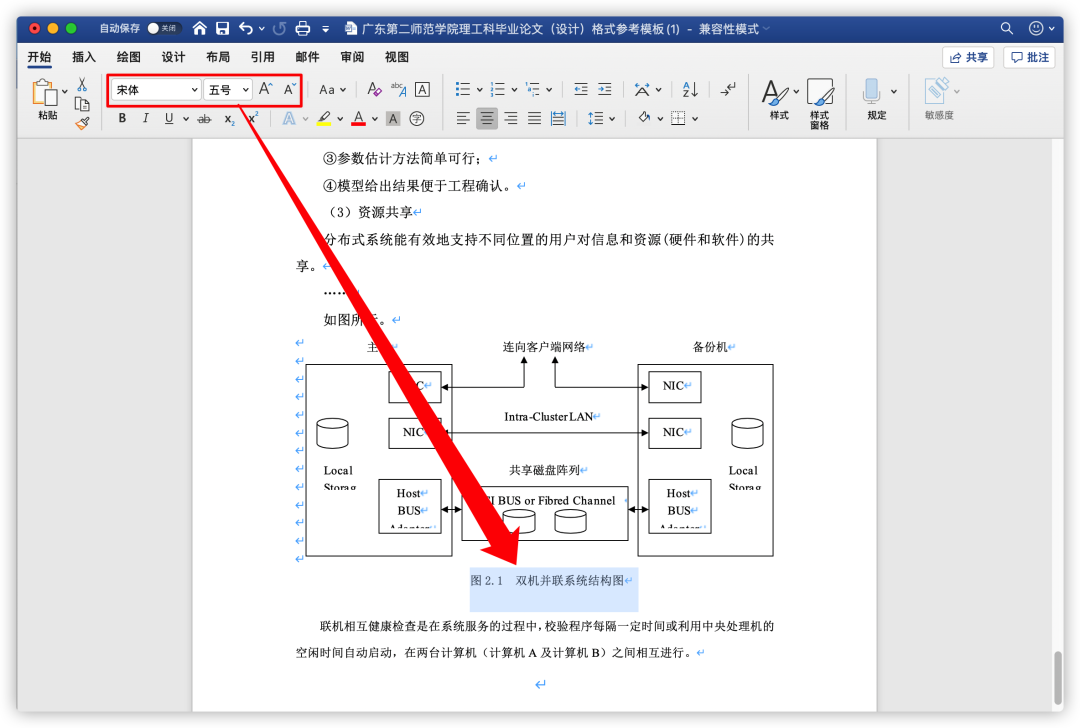1080x728 pixels.
Task: Sort text with A-Z icon
Action: point(689,89)
